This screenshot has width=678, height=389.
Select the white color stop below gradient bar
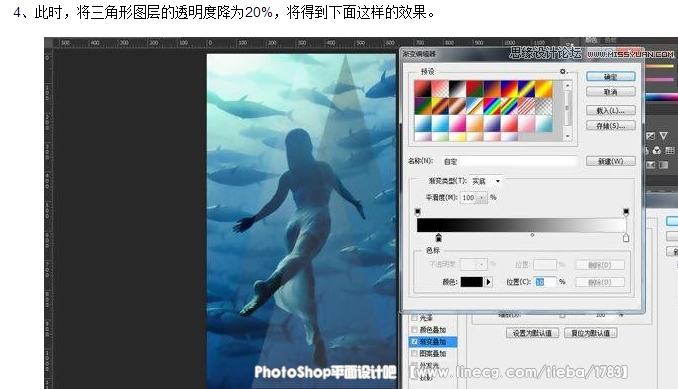click(626, 237)
